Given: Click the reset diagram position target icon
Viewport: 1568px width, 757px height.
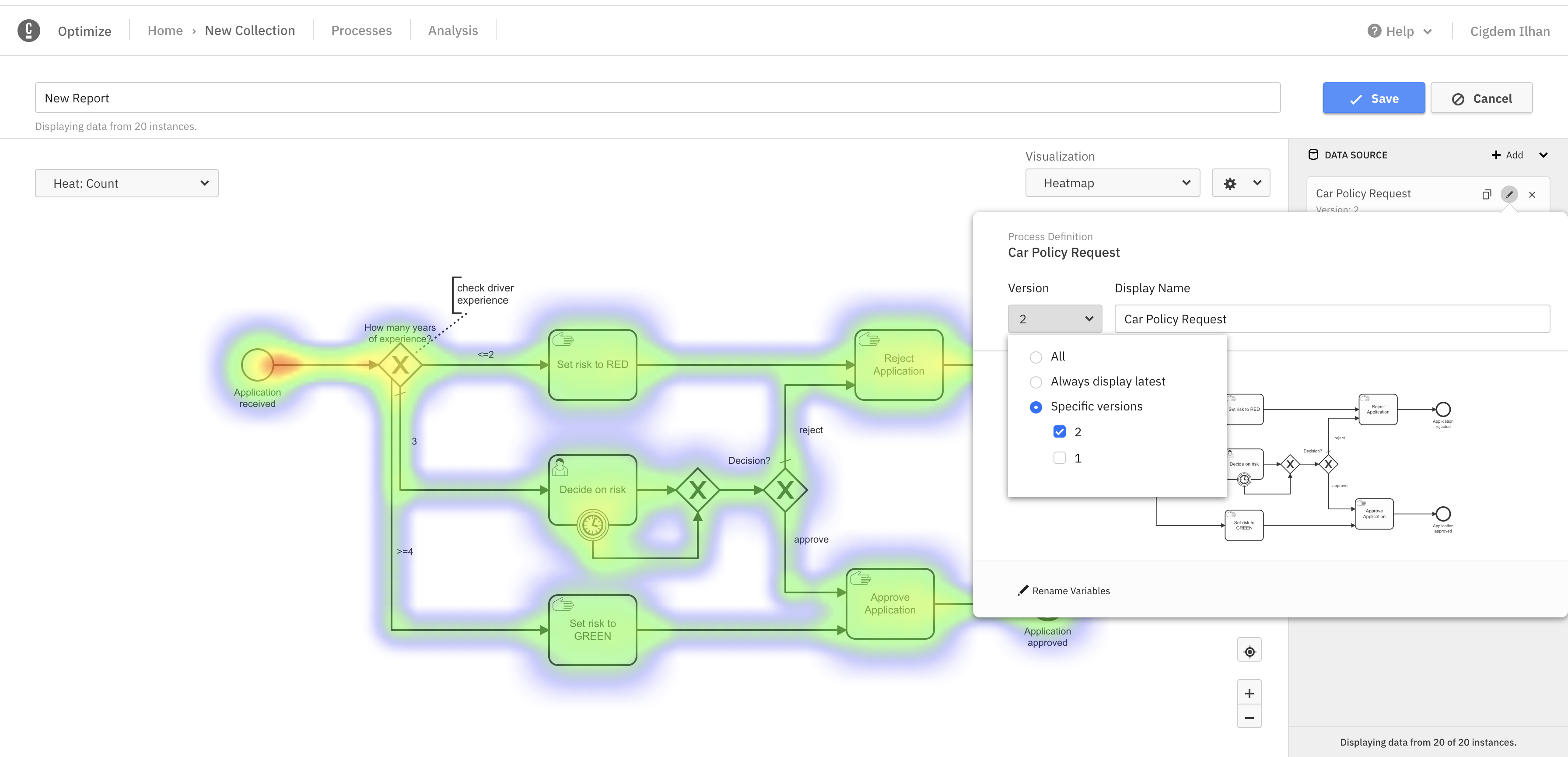Looking at the screenshot, I should click(x=1249, y=650).
